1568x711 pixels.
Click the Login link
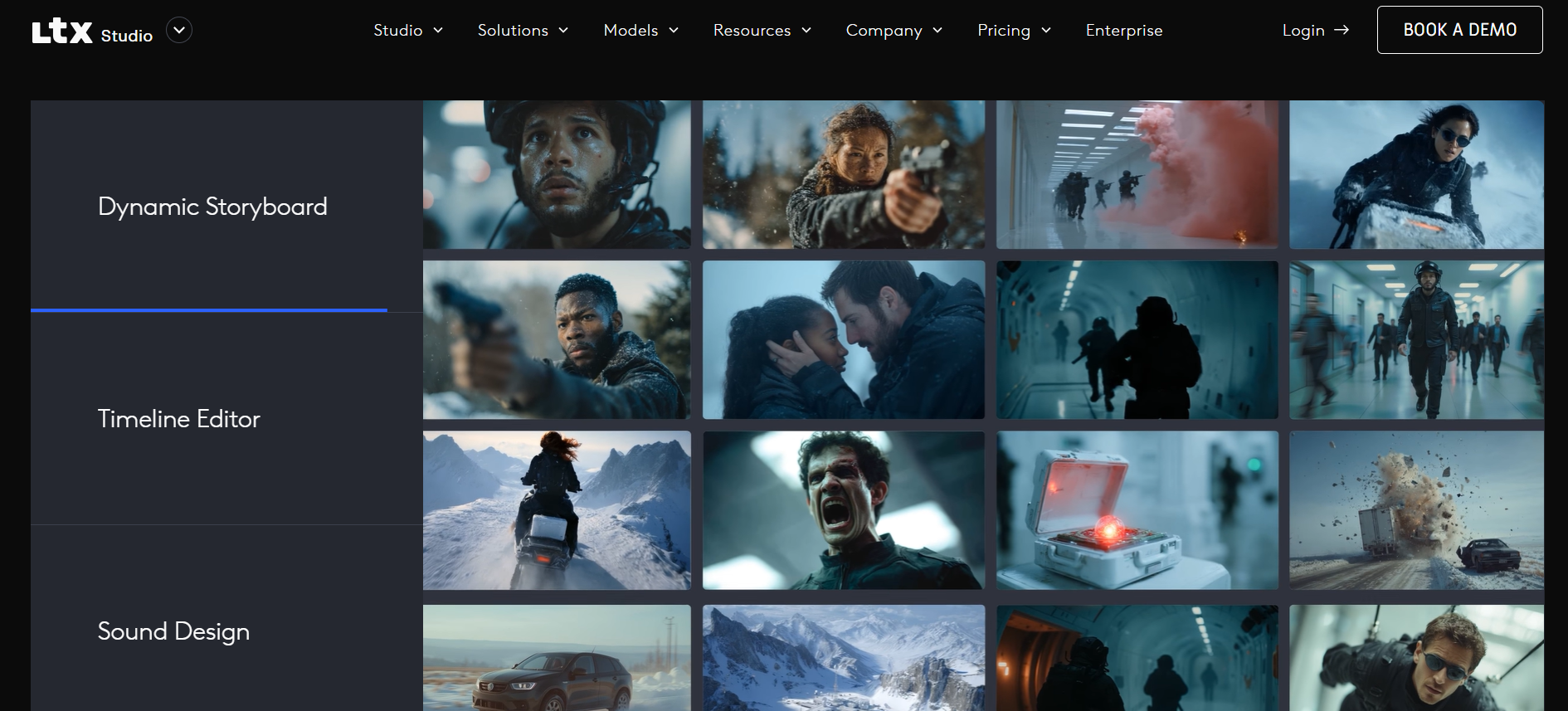coord(1303,30)
